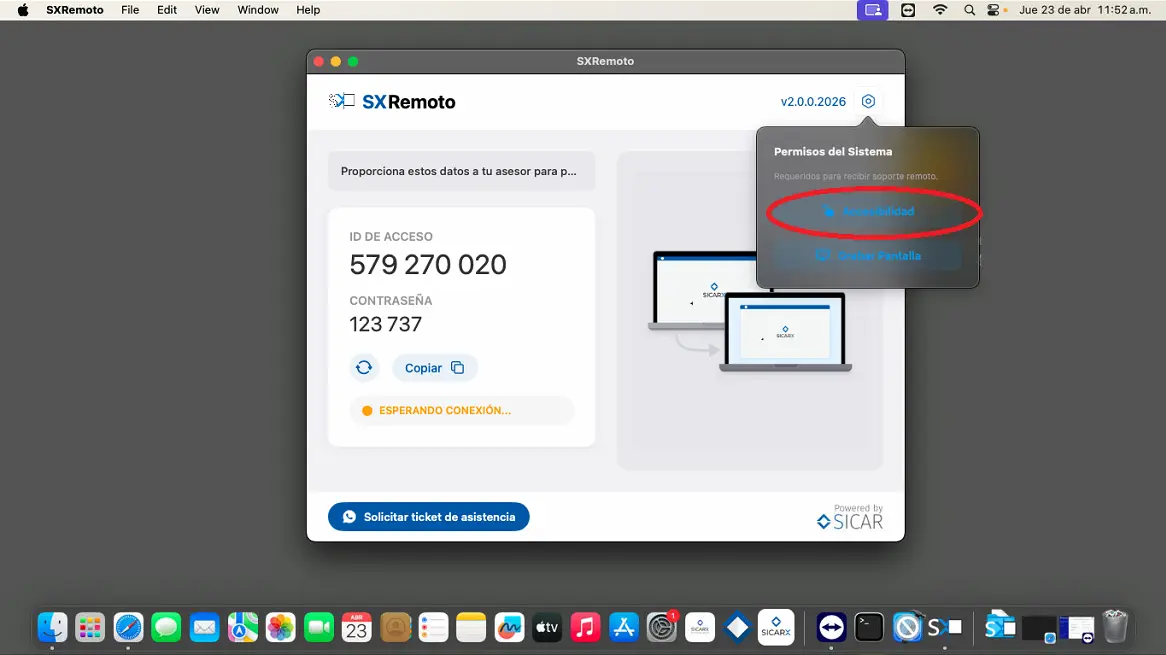
Task: Click the access ID 579 270 020
Action: click(428, 265)
